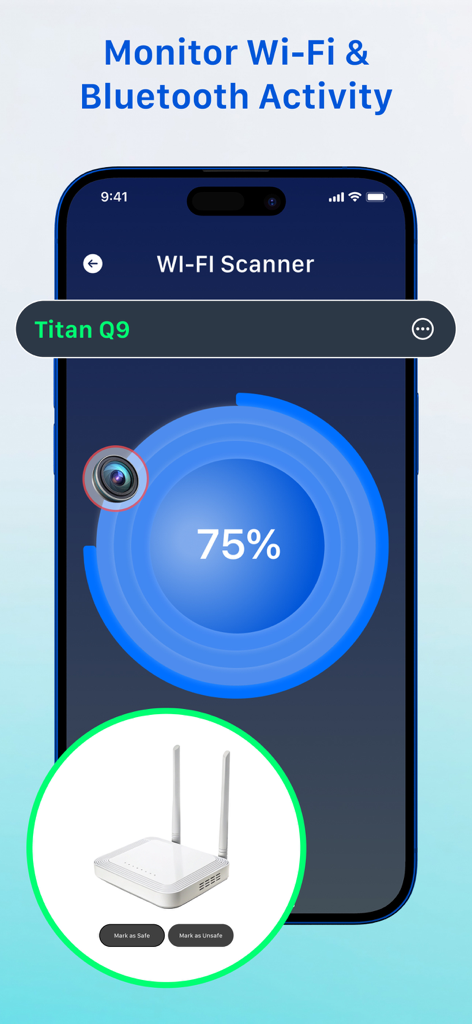The image size is (472, 1024).
Task: Tap the 9:41 clock
Action: 114,197
